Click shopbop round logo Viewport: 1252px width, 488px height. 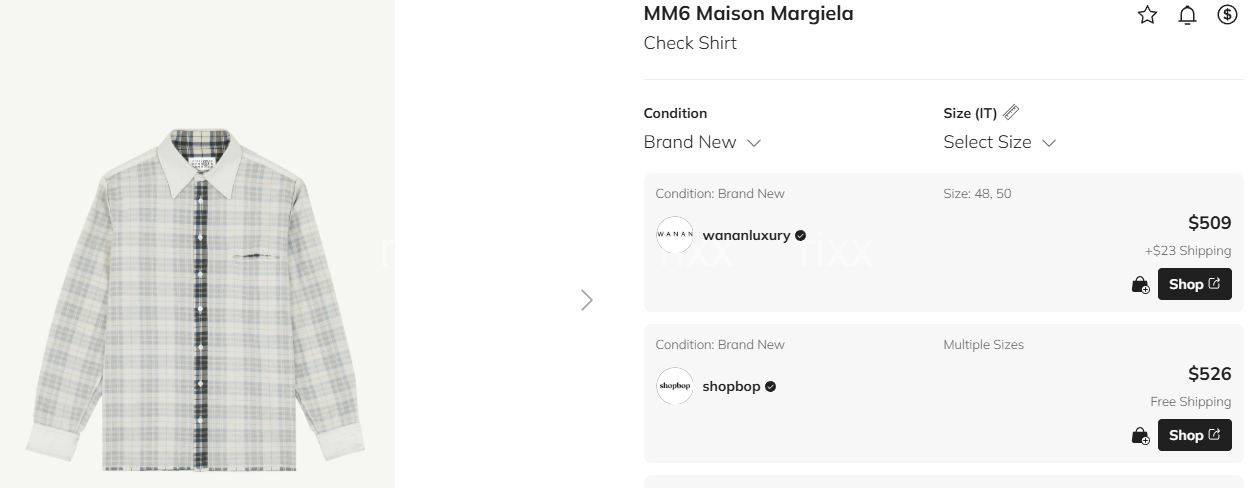pyautogui.click(x=675, y=386)
